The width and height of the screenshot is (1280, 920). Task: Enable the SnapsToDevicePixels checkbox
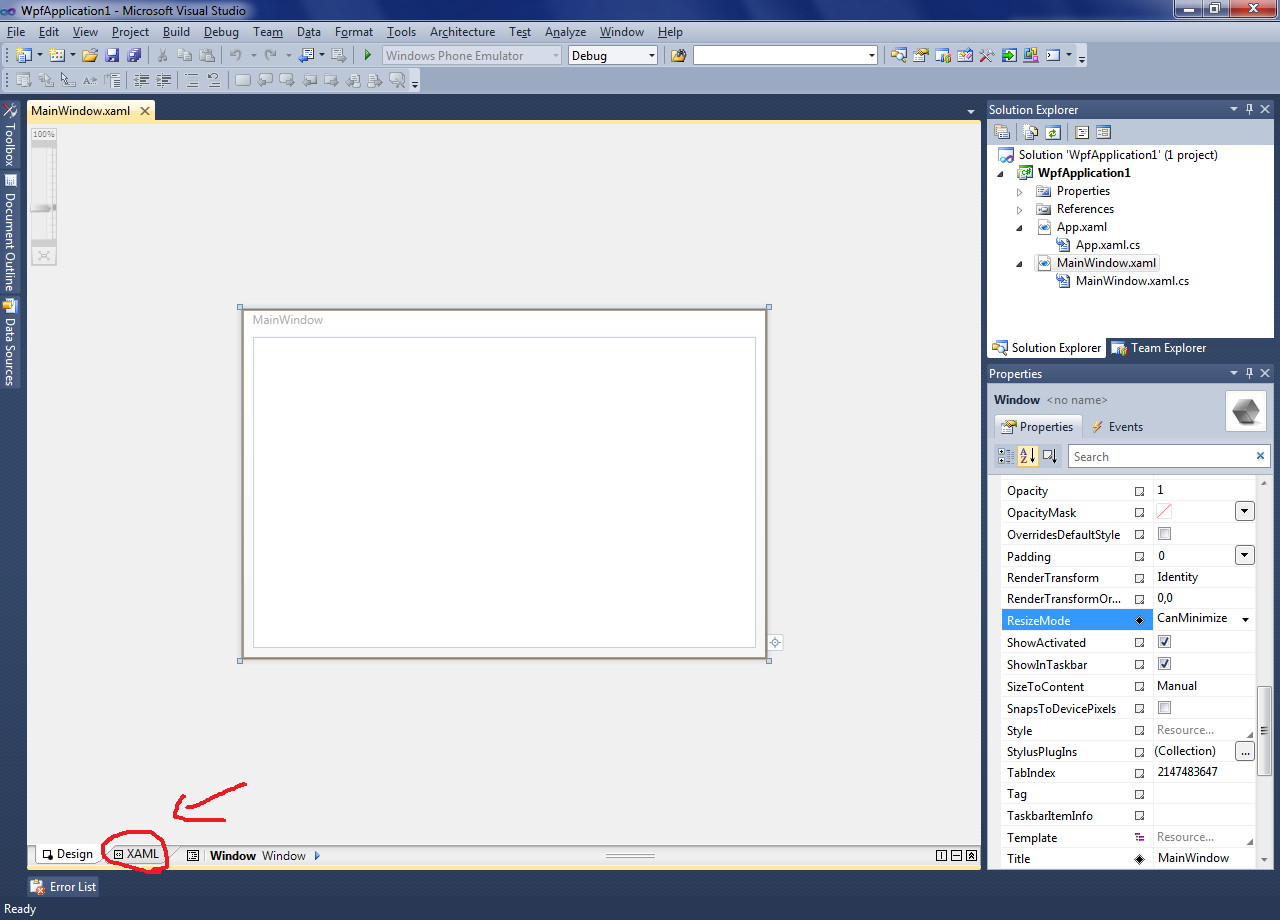click(1164, 708)
